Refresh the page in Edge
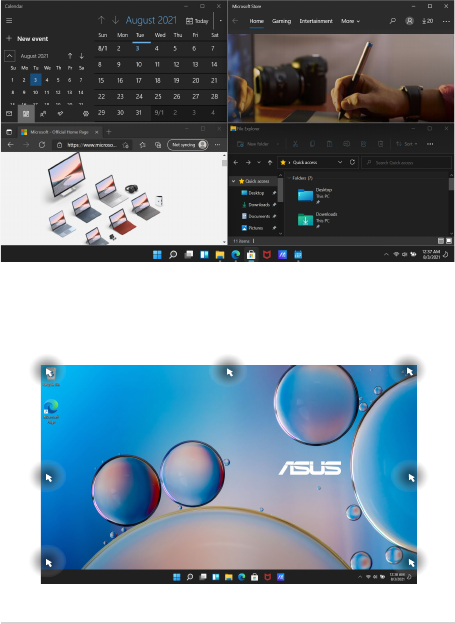Screen dimensions: 455x624 pos(42,145)
